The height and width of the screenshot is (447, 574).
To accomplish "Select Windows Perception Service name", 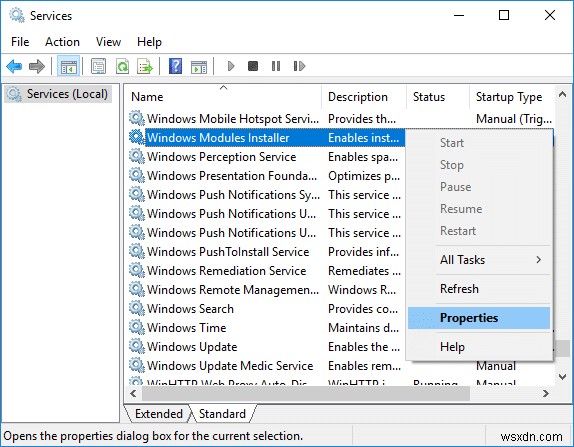I will tap(221, 157).
